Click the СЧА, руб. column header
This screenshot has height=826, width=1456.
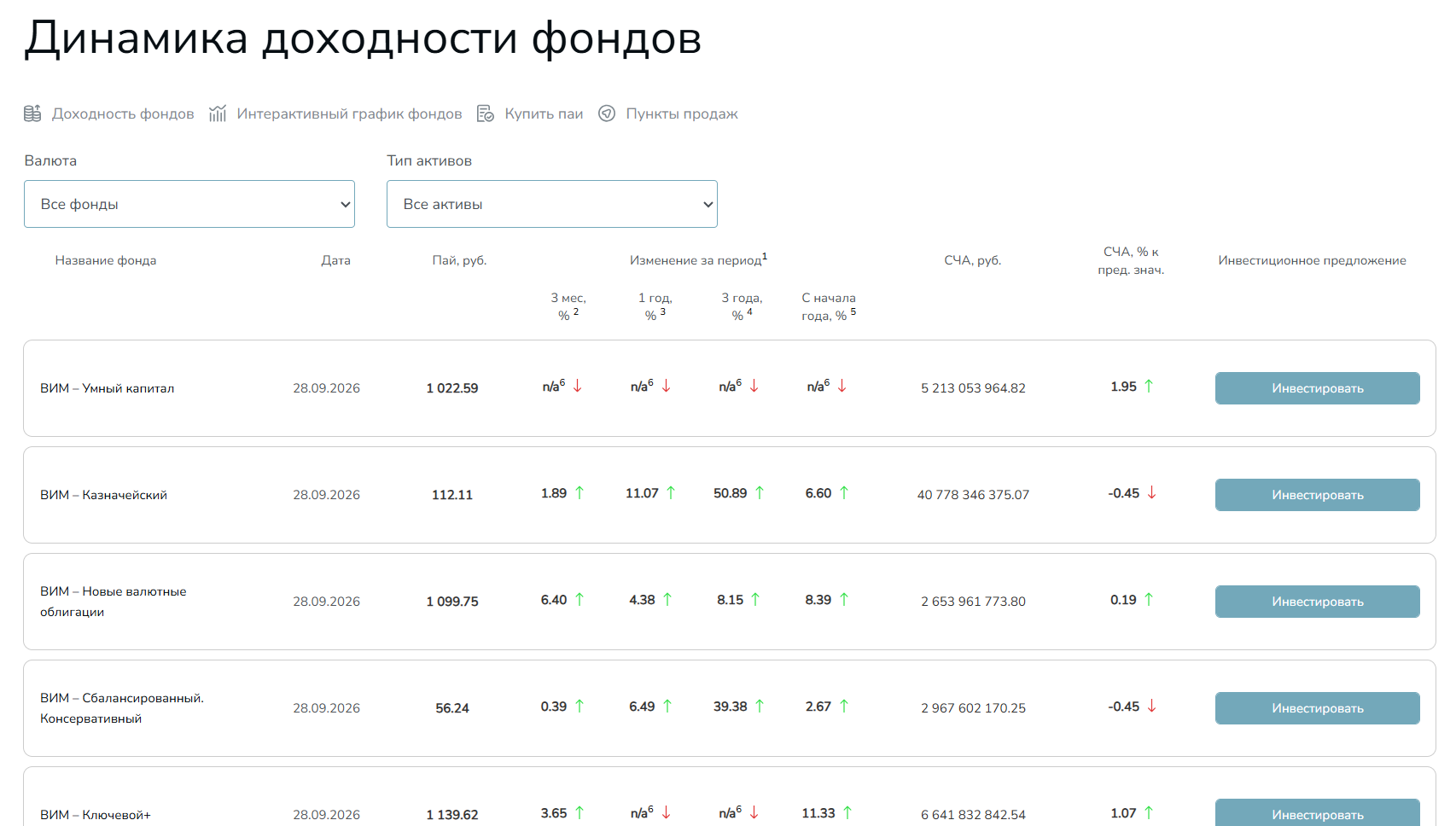tap(973, 260)
